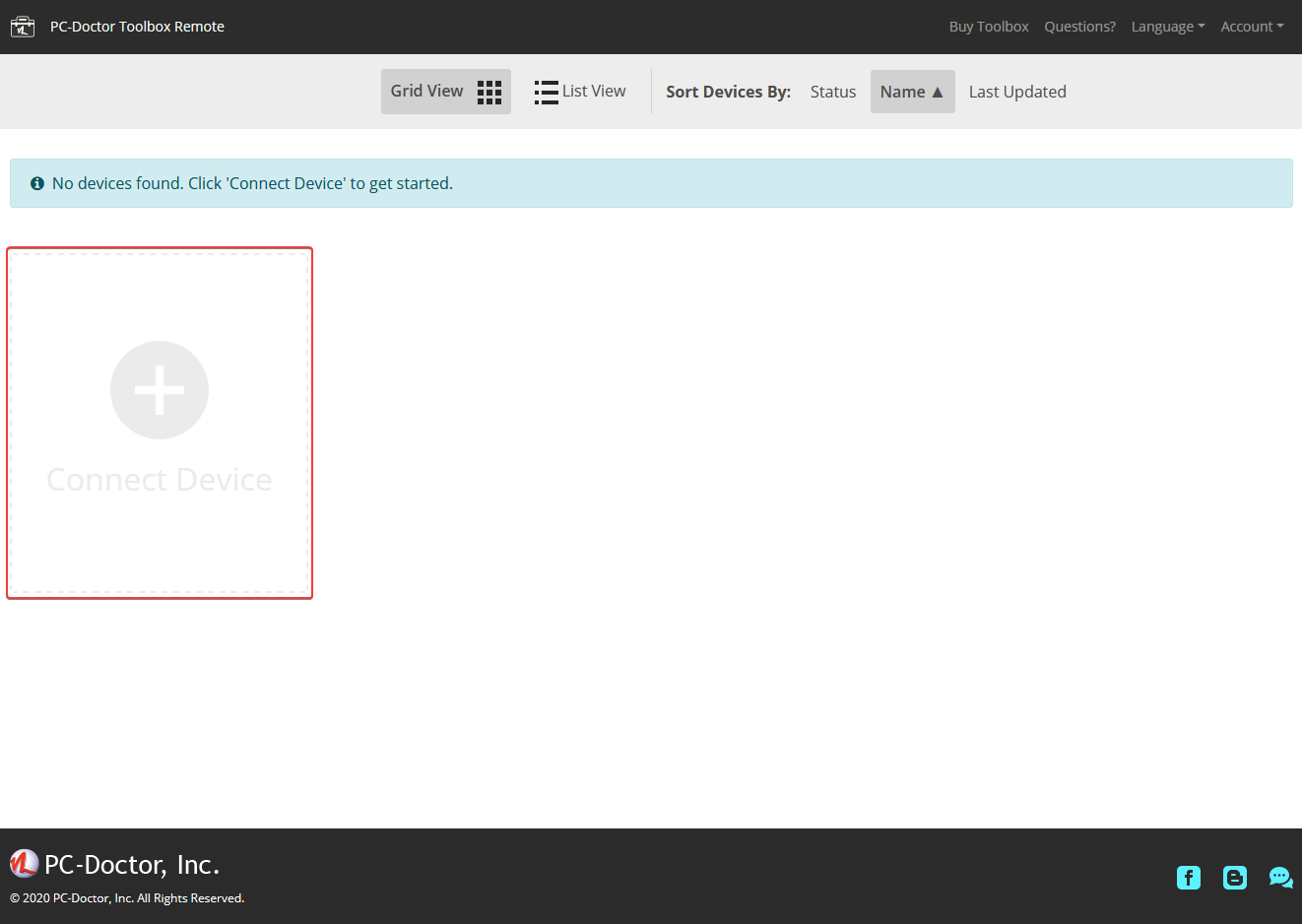Open the Blogger icon in footer
Screen dimensions: 1302x924
(1235, 878)
